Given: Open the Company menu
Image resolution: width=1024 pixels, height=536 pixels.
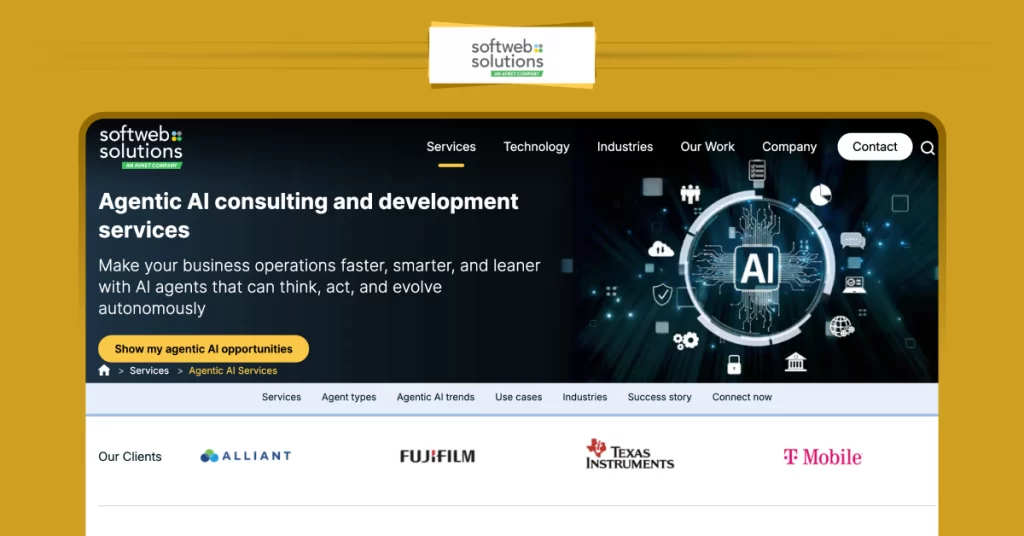Looking at the screenshot, I should [x=790, y=147].
